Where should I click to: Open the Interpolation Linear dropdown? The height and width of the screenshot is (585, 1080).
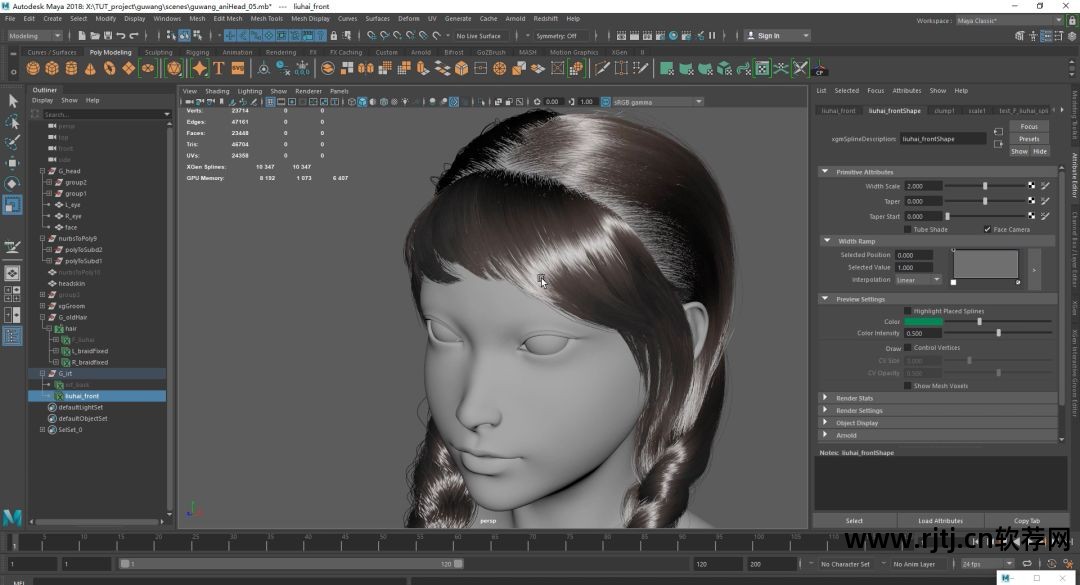click(917, 280)
